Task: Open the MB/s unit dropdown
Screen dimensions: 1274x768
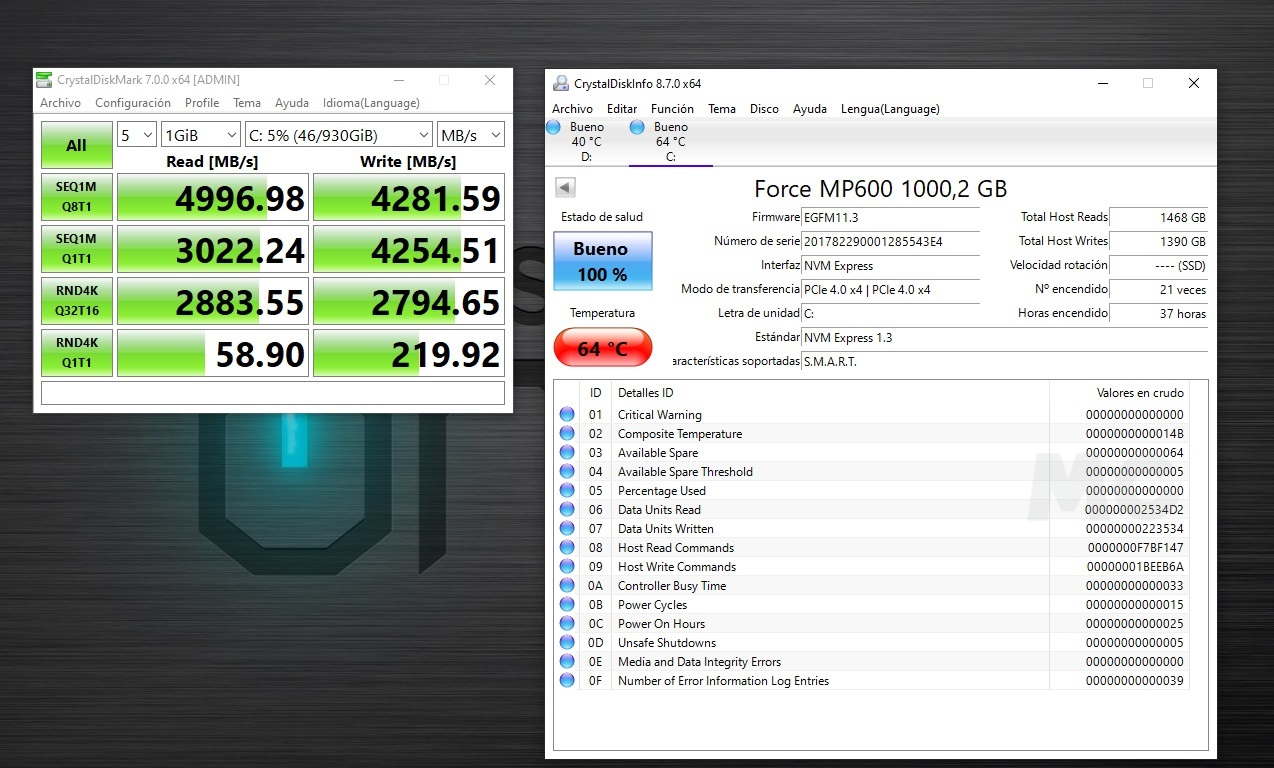Action: click(470, 135)
